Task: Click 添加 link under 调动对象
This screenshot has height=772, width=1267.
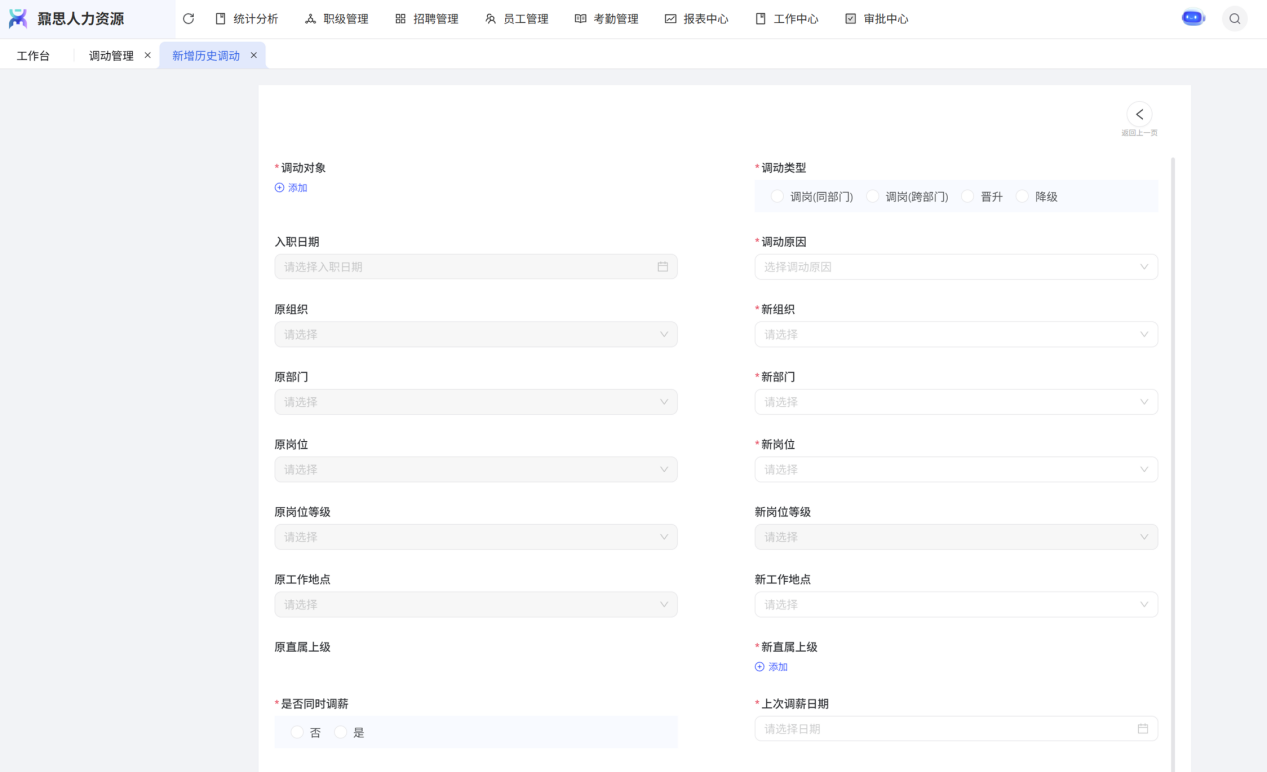Action: (292, 188)
